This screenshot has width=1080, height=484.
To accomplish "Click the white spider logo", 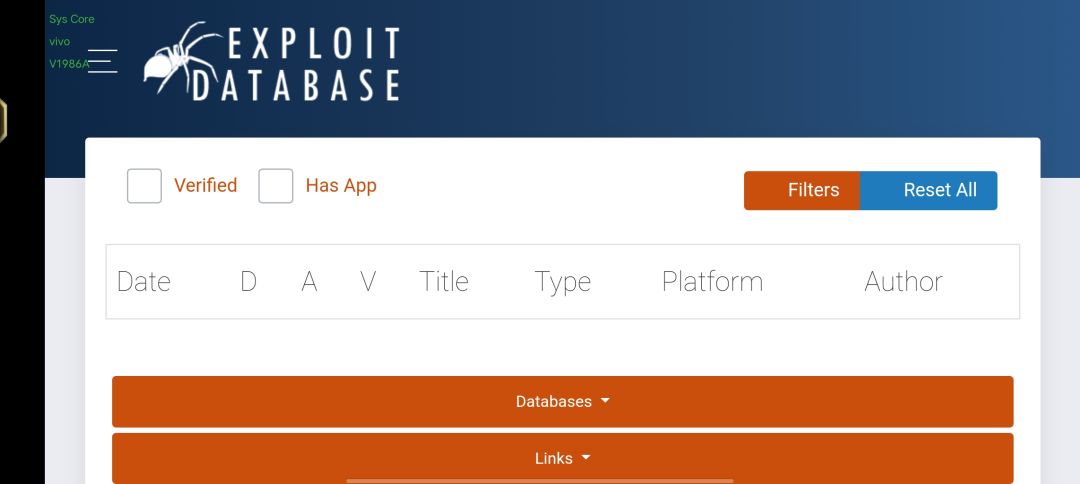I will 180,57.
